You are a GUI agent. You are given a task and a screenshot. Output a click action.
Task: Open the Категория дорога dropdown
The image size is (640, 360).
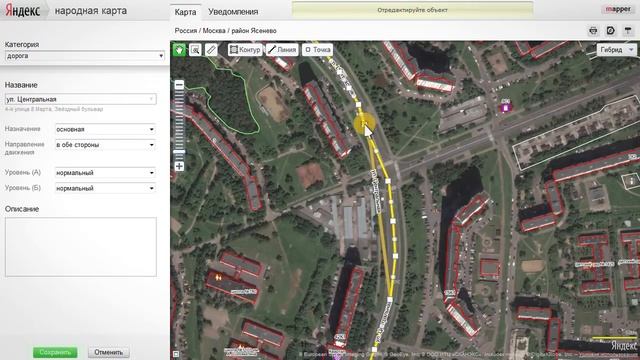pyautogui.click(x=85, y=56)
